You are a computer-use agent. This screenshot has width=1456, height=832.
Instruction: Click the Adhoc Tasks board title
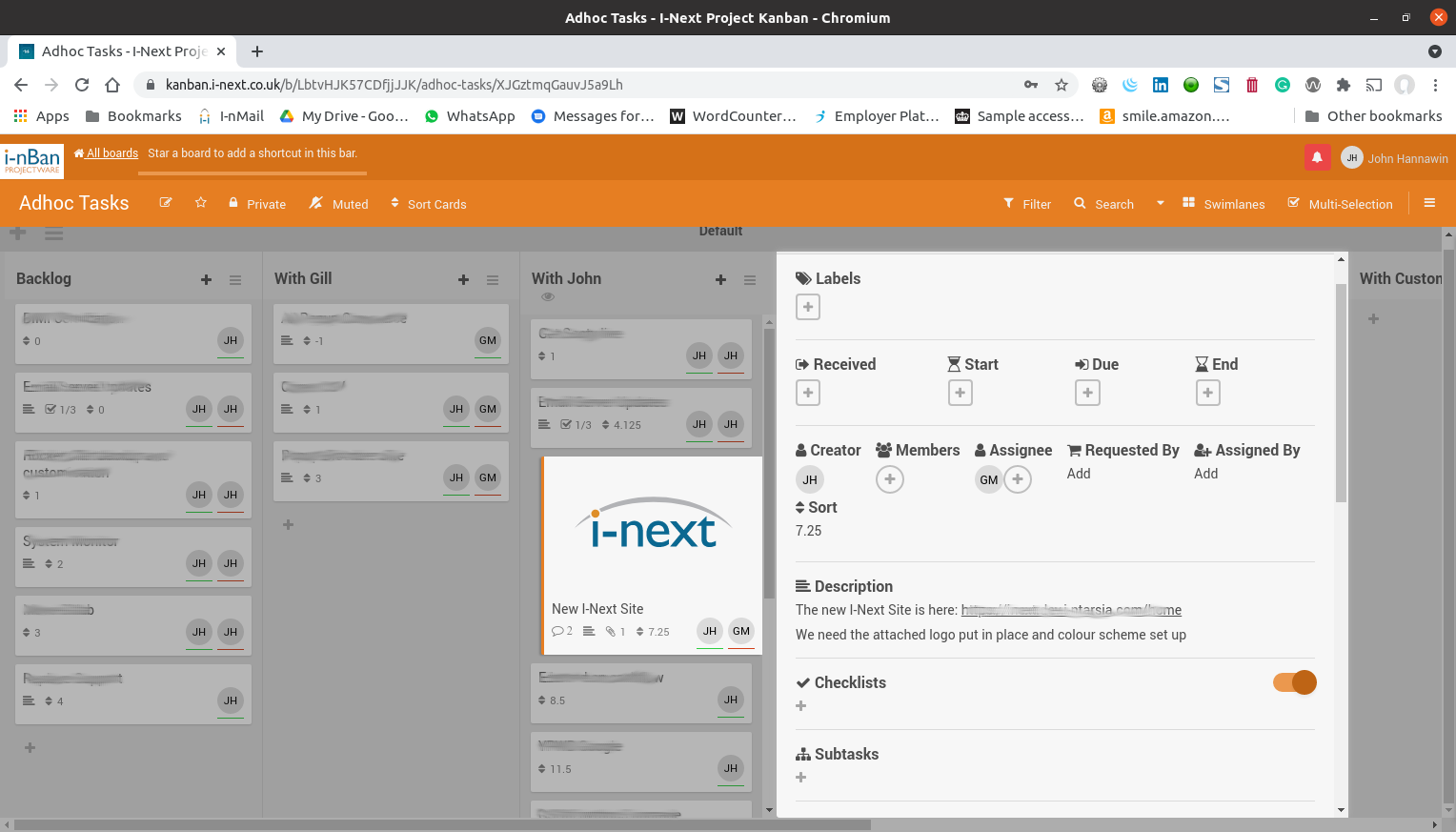74,203
